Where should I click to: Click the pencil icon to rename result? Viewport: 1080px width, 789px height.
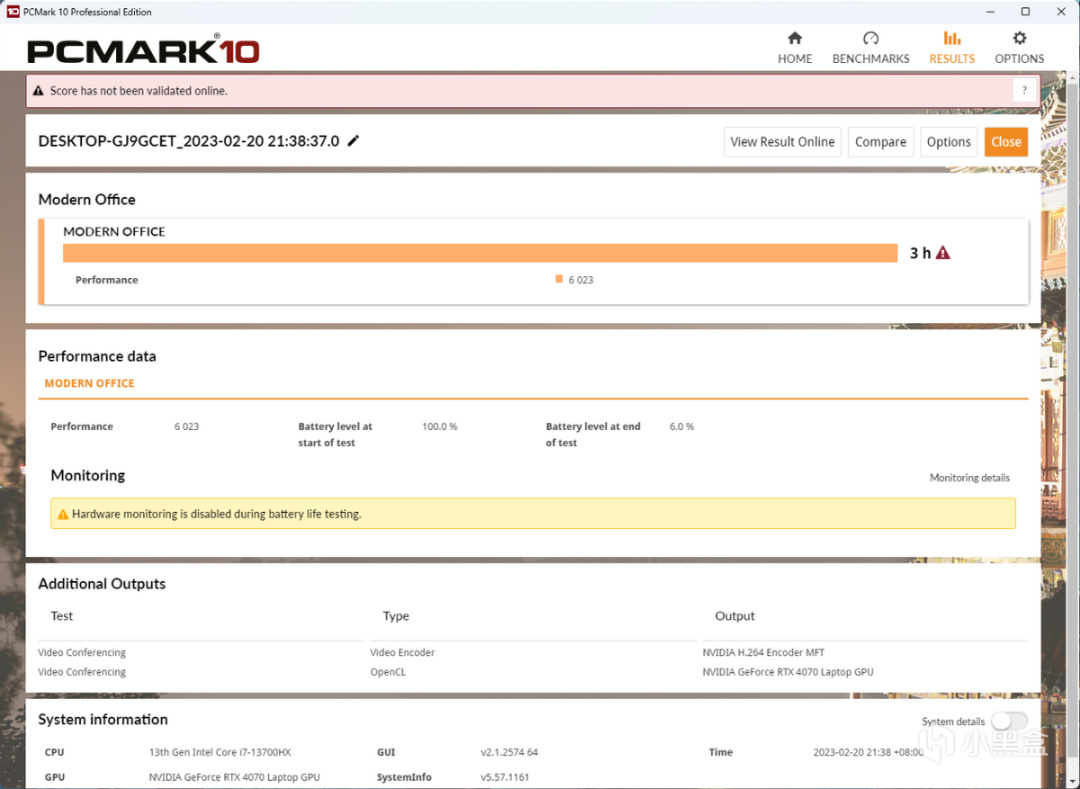point(353,141)
